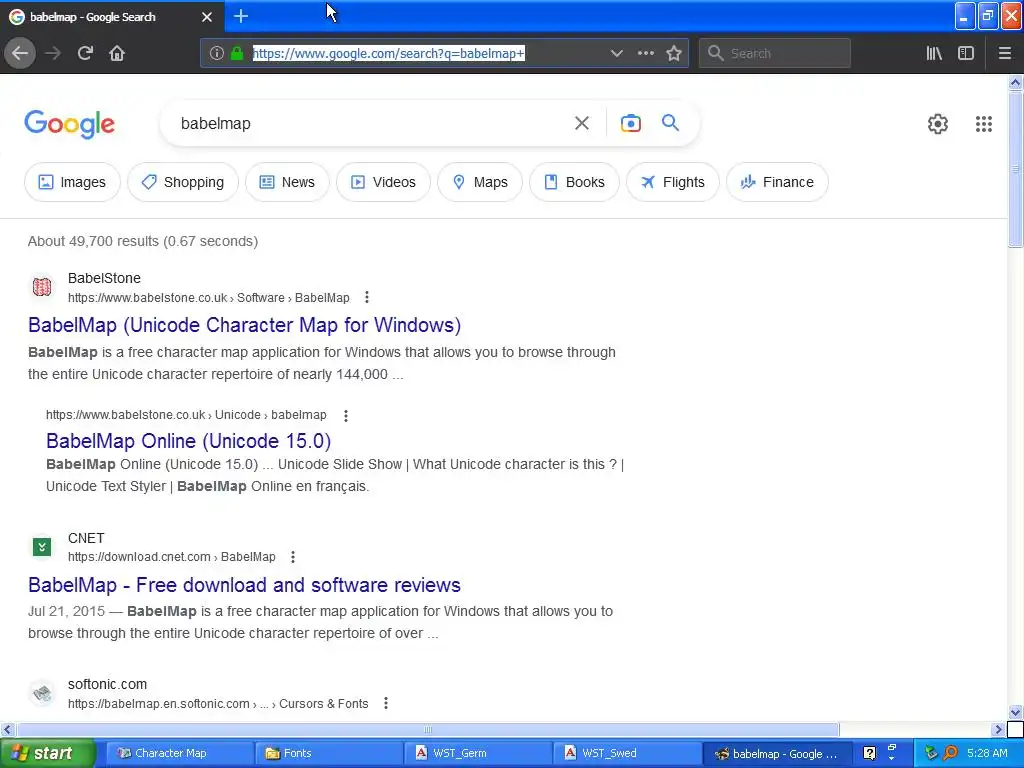
Task: Click the CNET site favicon
Action: coord(42,547)
